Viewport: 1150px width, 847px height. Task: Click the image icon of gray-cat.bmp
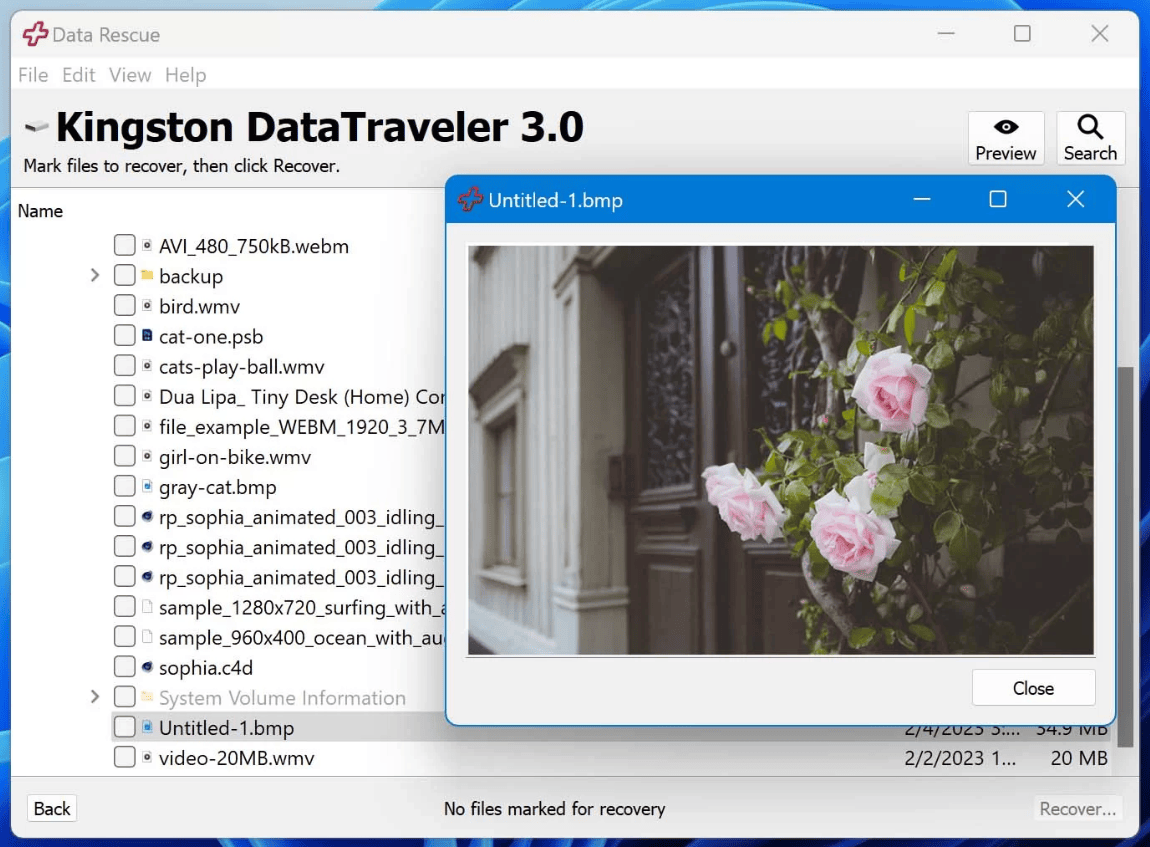pos(147,485)
